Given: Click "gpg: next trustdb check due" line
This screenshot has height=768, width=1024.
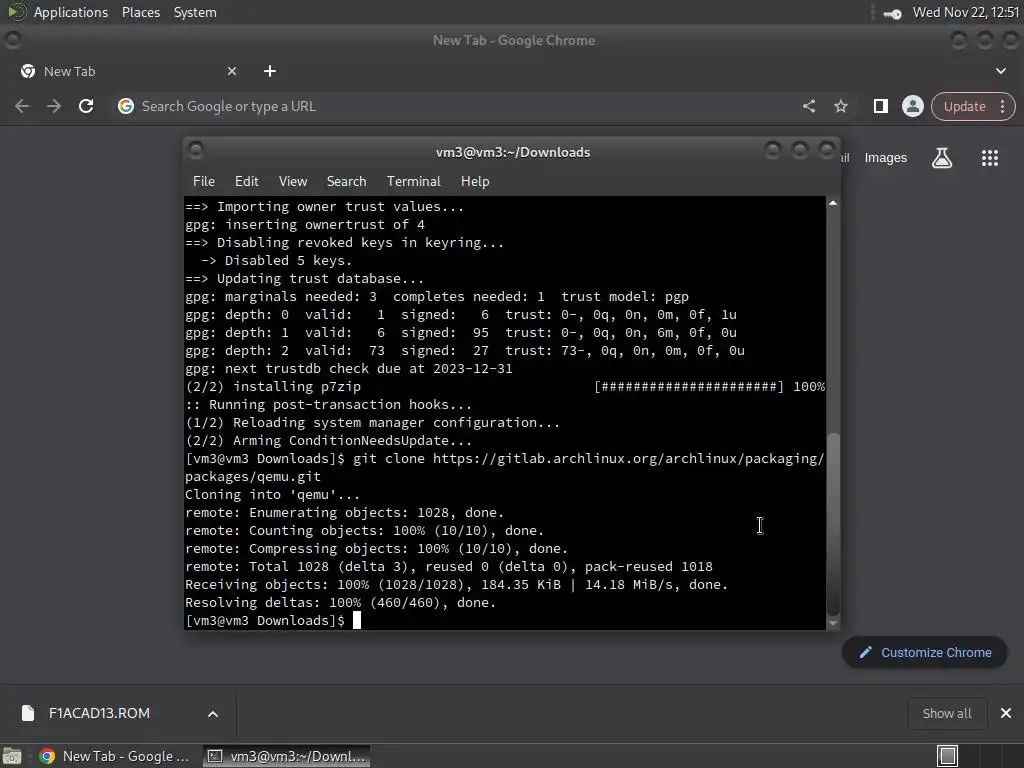Looking at the screenshot, I should pos(349,368).
